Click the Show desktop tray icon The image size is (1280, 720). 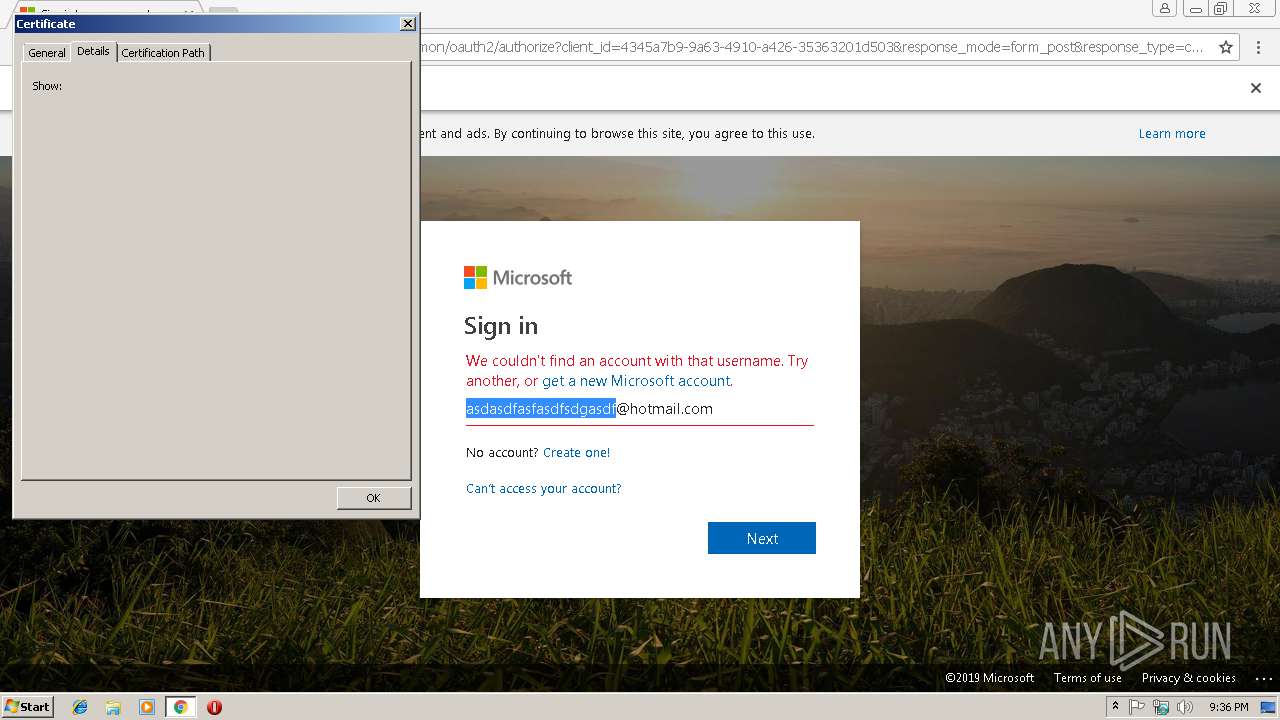click(x=1269, y=707)
